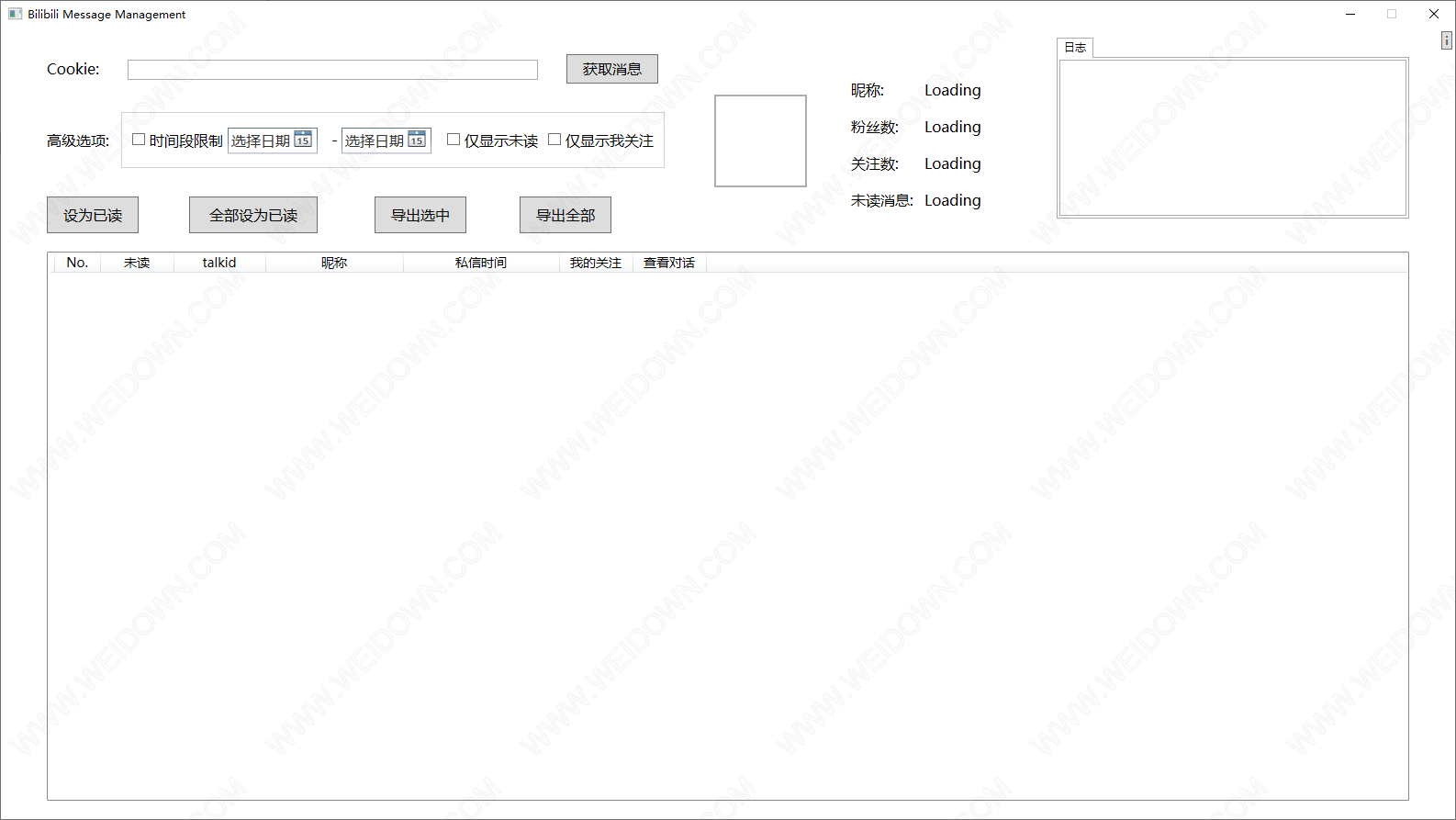Viewport: 1456px width, 820px height.
Task: Select the 日志 tab
Action: point(1075,48)
